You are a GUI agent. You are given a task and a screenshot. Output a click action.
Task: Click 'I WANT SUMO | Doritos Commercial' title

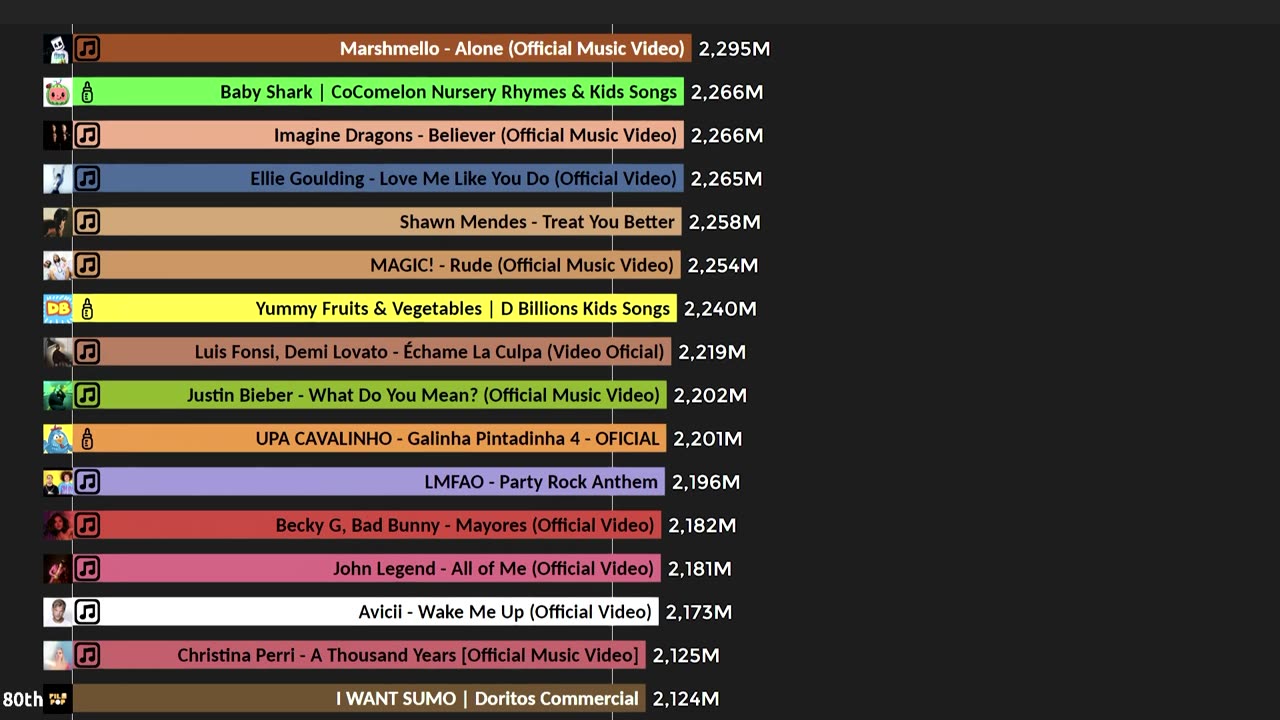[x=487, y=699]
